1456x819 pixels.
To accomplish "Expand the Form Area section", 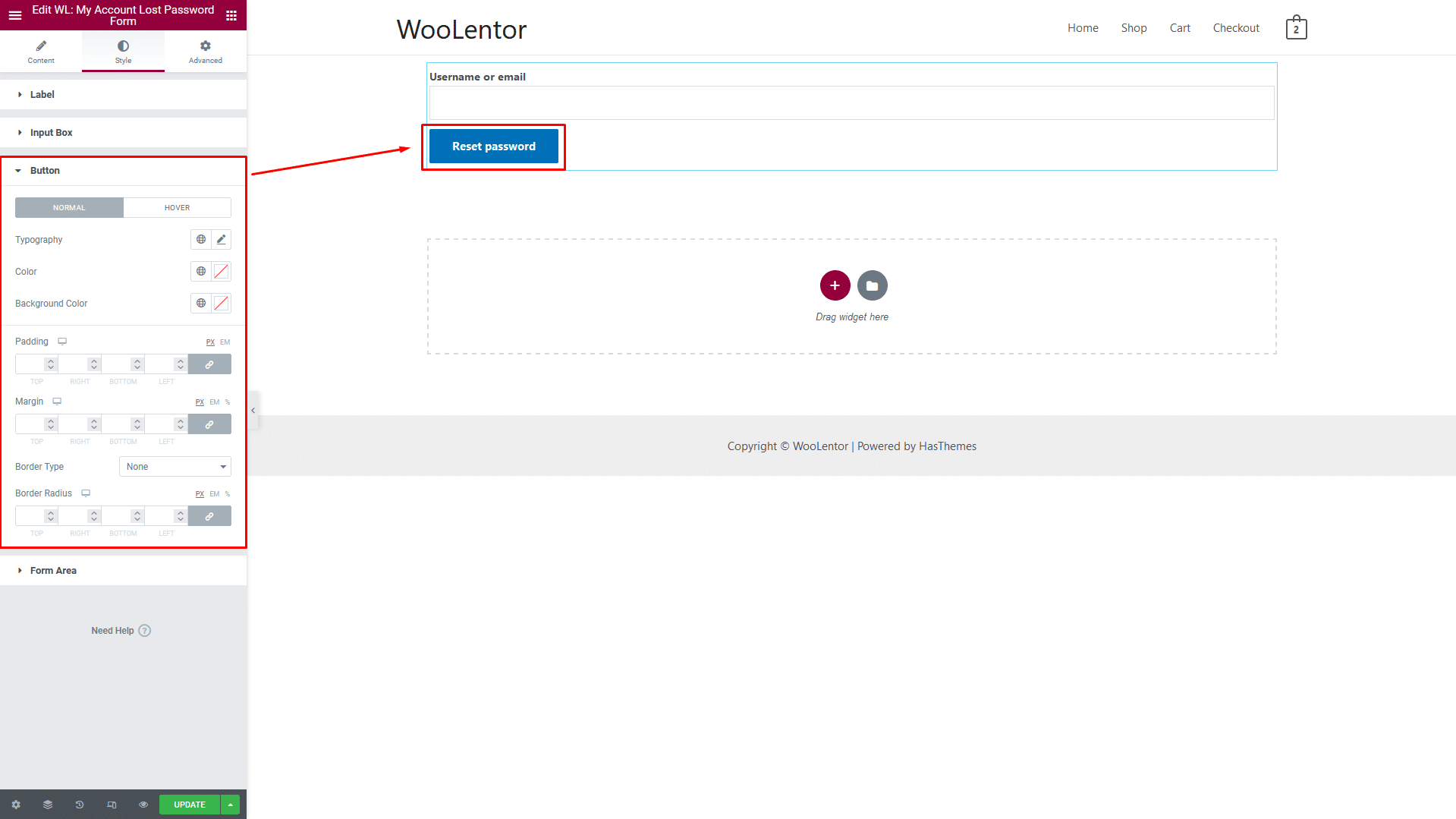I will pyautogui.click(x=53, y=571).
